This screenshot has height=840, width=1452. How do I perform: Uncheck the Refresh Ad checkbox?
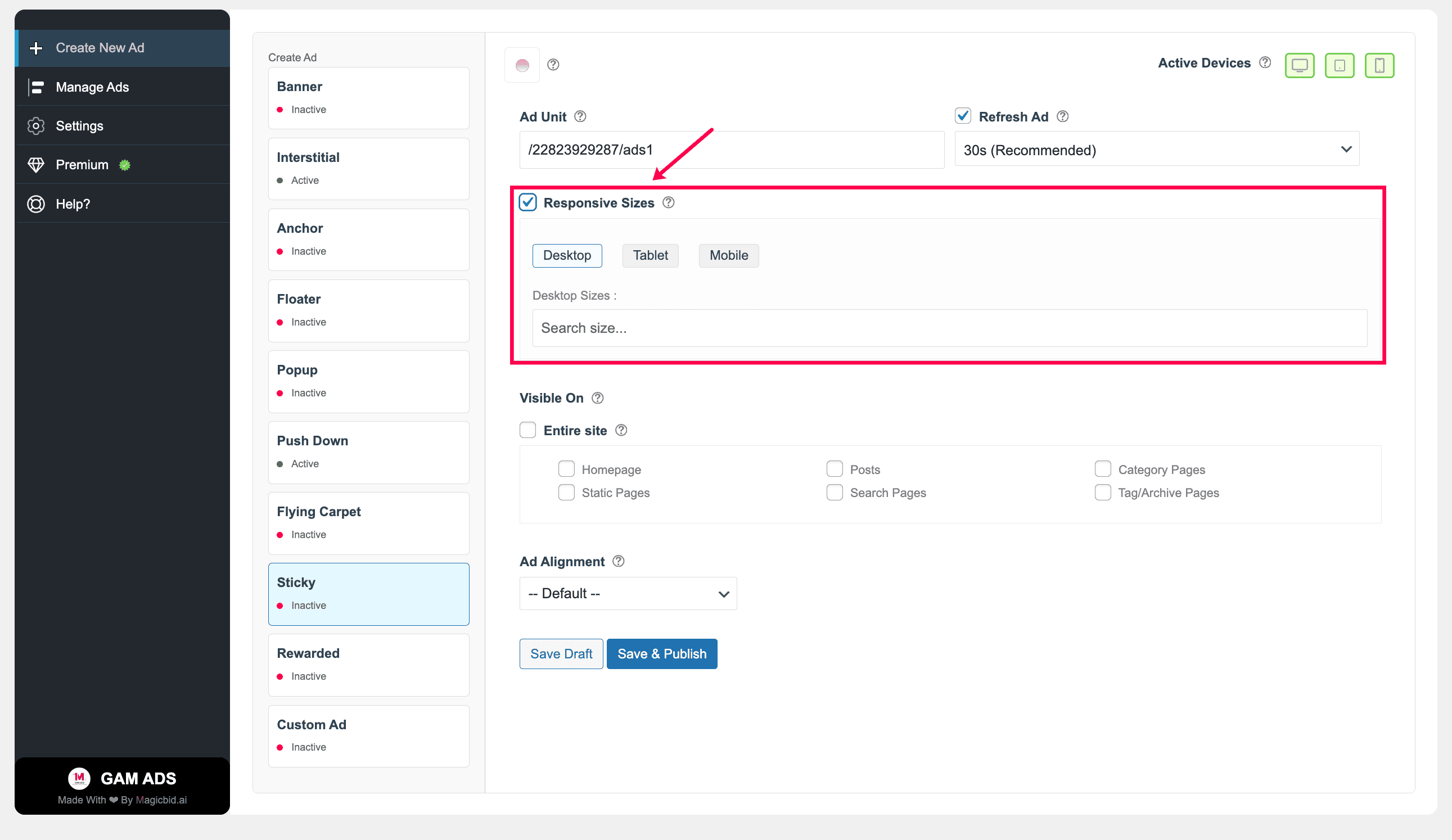(963, 116)
